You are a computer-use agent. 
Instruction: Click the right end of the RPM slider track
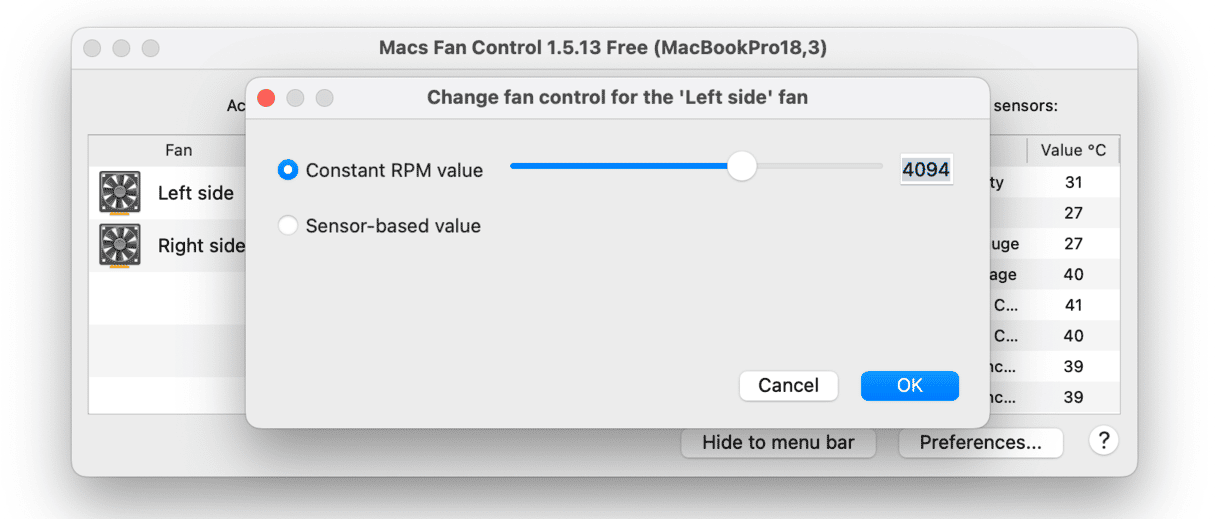point(880,166)
